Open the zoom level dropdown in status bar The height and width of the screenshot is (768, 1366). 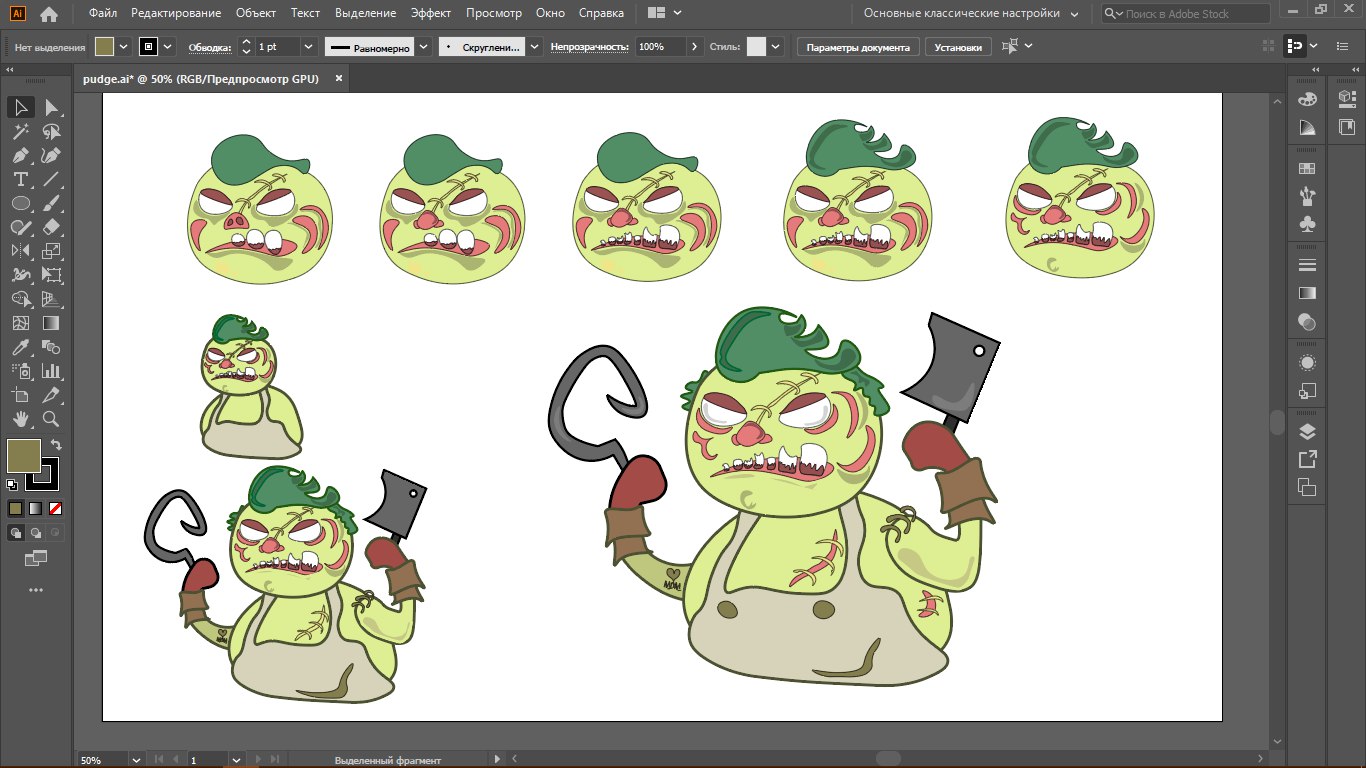[x=137, y=760]
